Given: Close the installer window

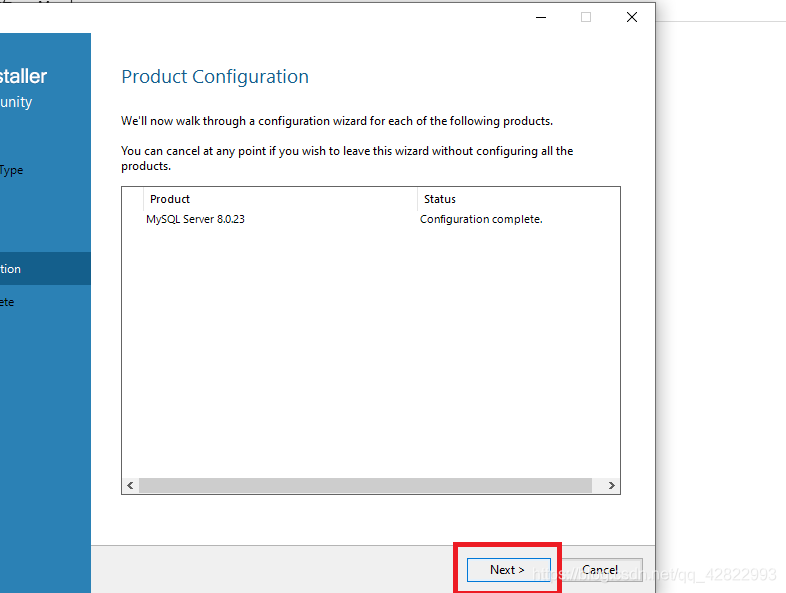Looking at the screenshot, I should point(632,18).
